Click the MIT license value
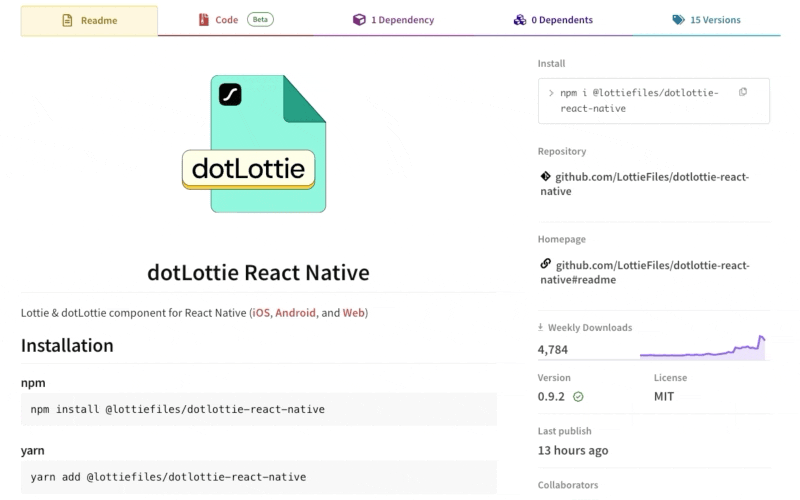The image size is (800, 500). (x=664, y=396)
